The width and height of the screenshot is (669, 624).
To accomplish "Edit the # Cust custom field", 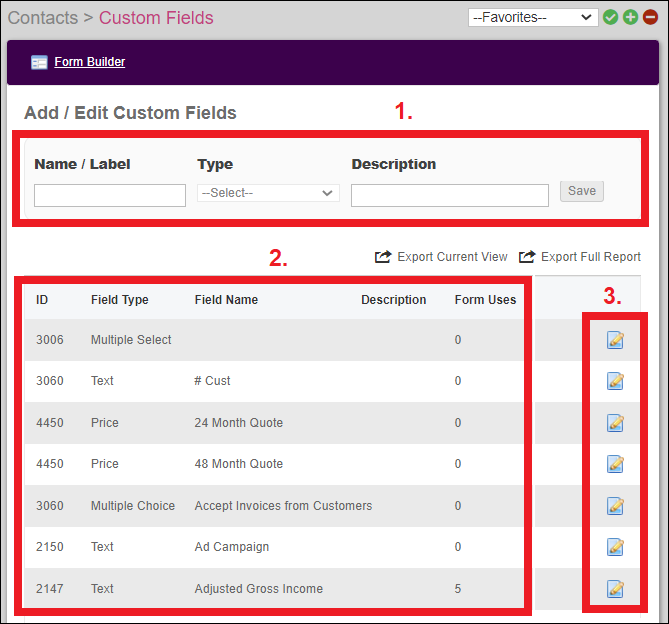I will 615,381.
